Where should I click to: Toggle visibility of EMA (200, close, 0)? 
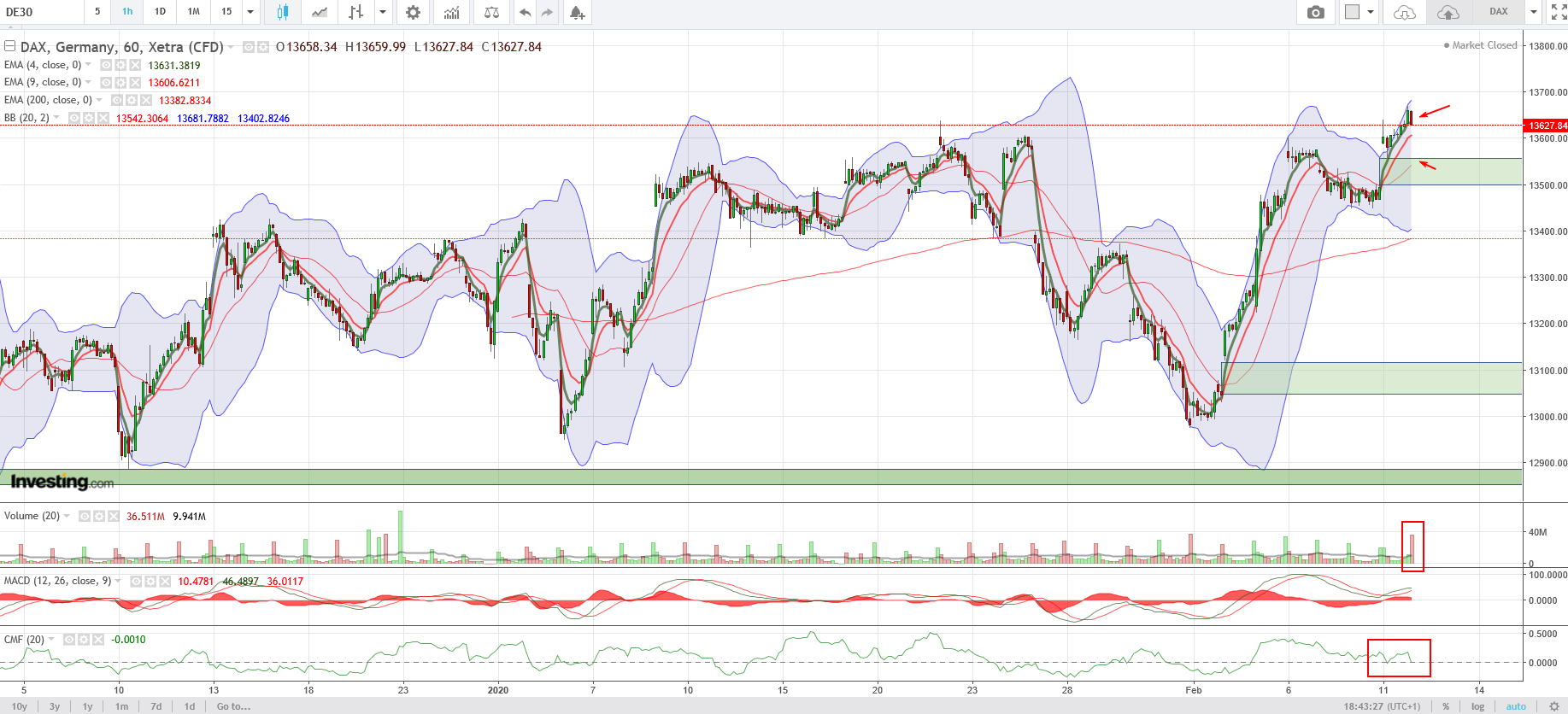tap(117, 100)
